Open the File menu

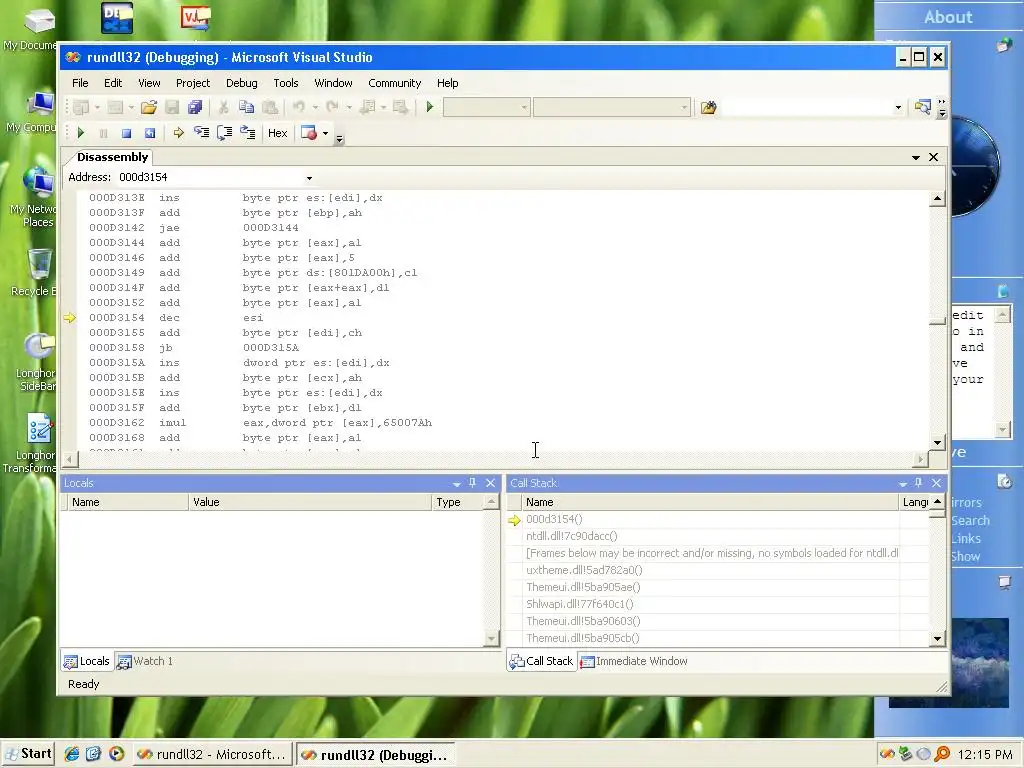pos(80,83)
